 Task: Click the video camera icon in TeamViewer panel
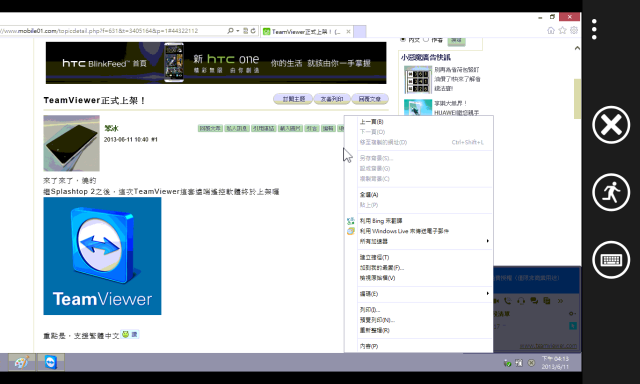496,301
